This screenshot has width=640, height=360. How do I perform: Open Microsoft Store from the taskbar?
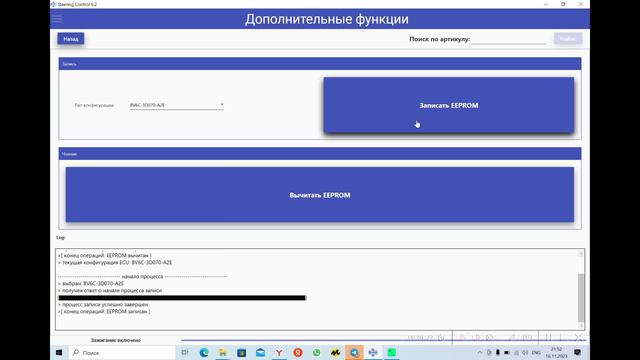(242, 353)
